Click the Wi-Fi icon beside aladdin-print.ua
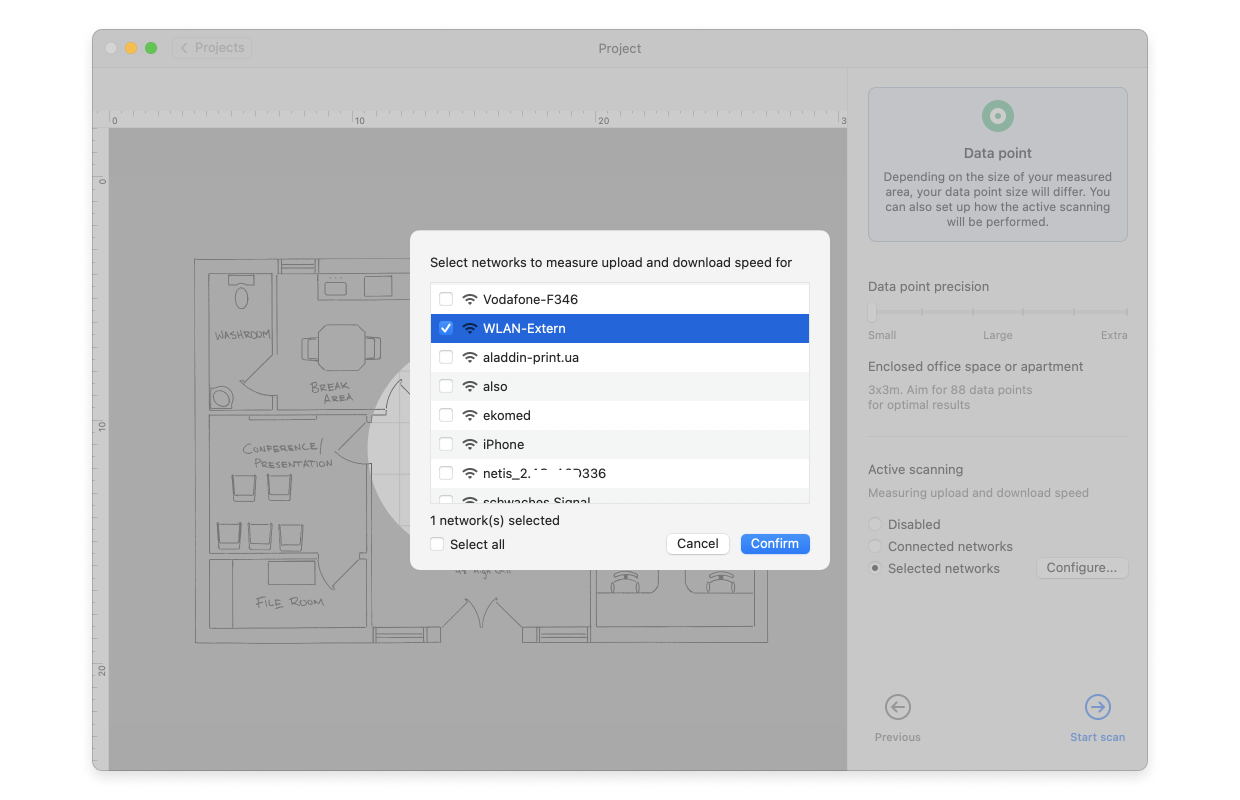Image resolution: width=1240 pixels, height=800 pixels. pyautogui.click(x=468, y=357)
